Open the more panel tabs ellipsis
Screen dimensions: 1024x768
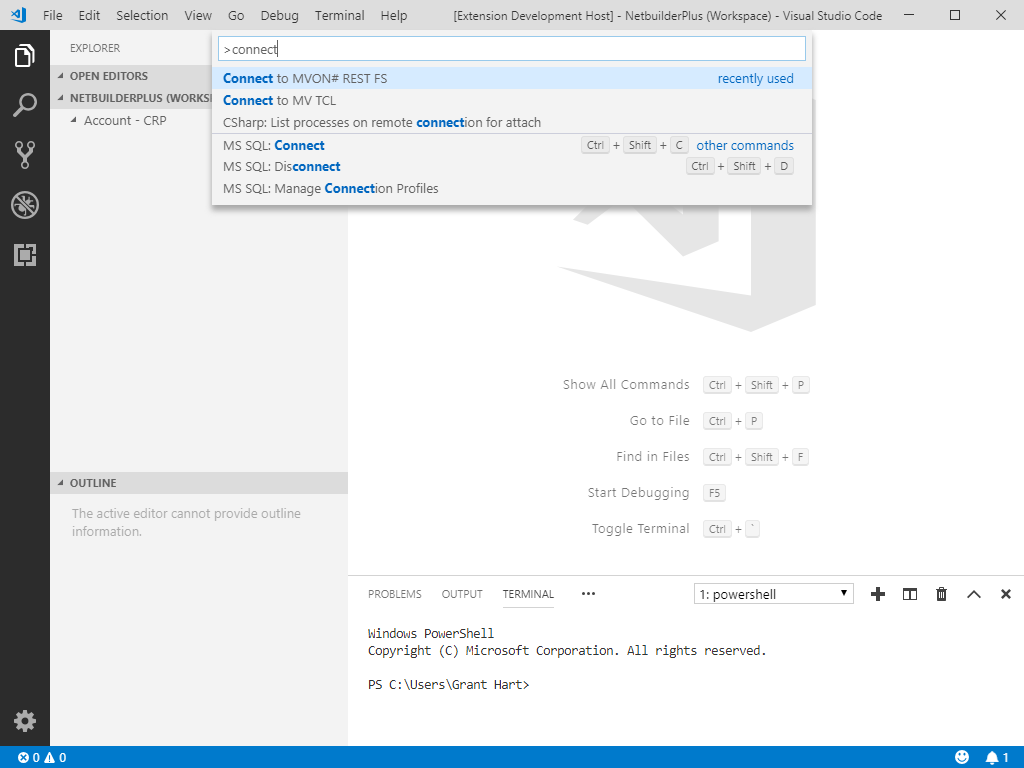click(x=588, y=594)
